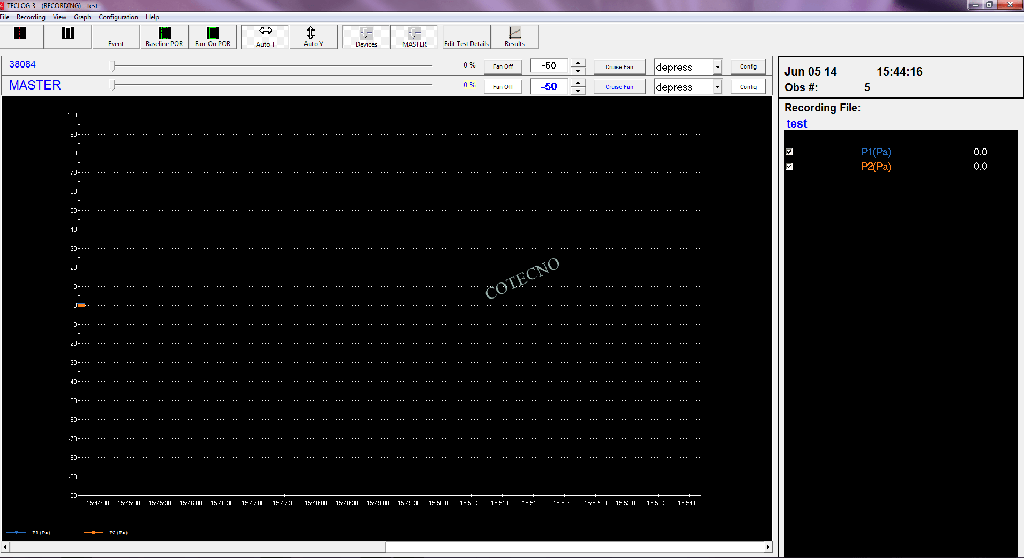Click the Auto Y vertical scaling icon

click(x=313, y=36)
